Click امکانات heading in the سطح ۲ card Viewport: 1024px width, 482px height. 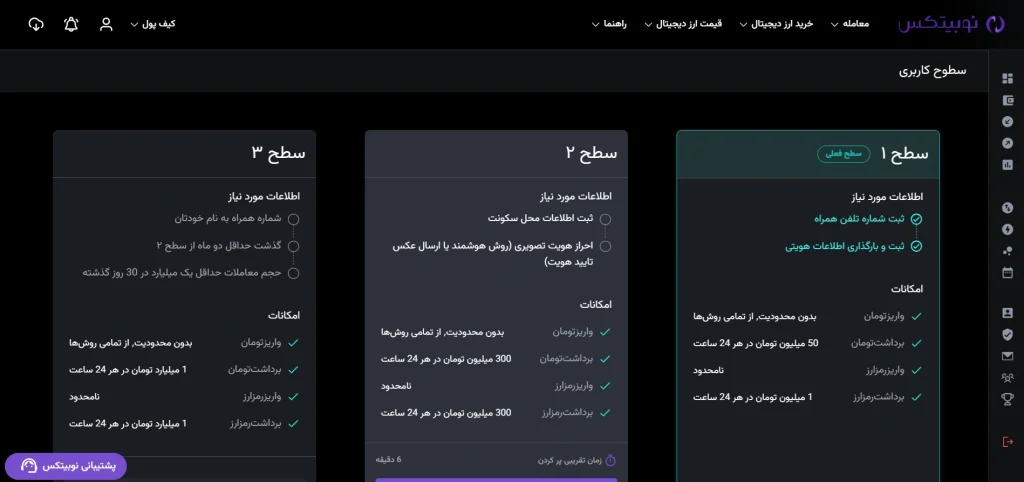(x=596, y=304)
